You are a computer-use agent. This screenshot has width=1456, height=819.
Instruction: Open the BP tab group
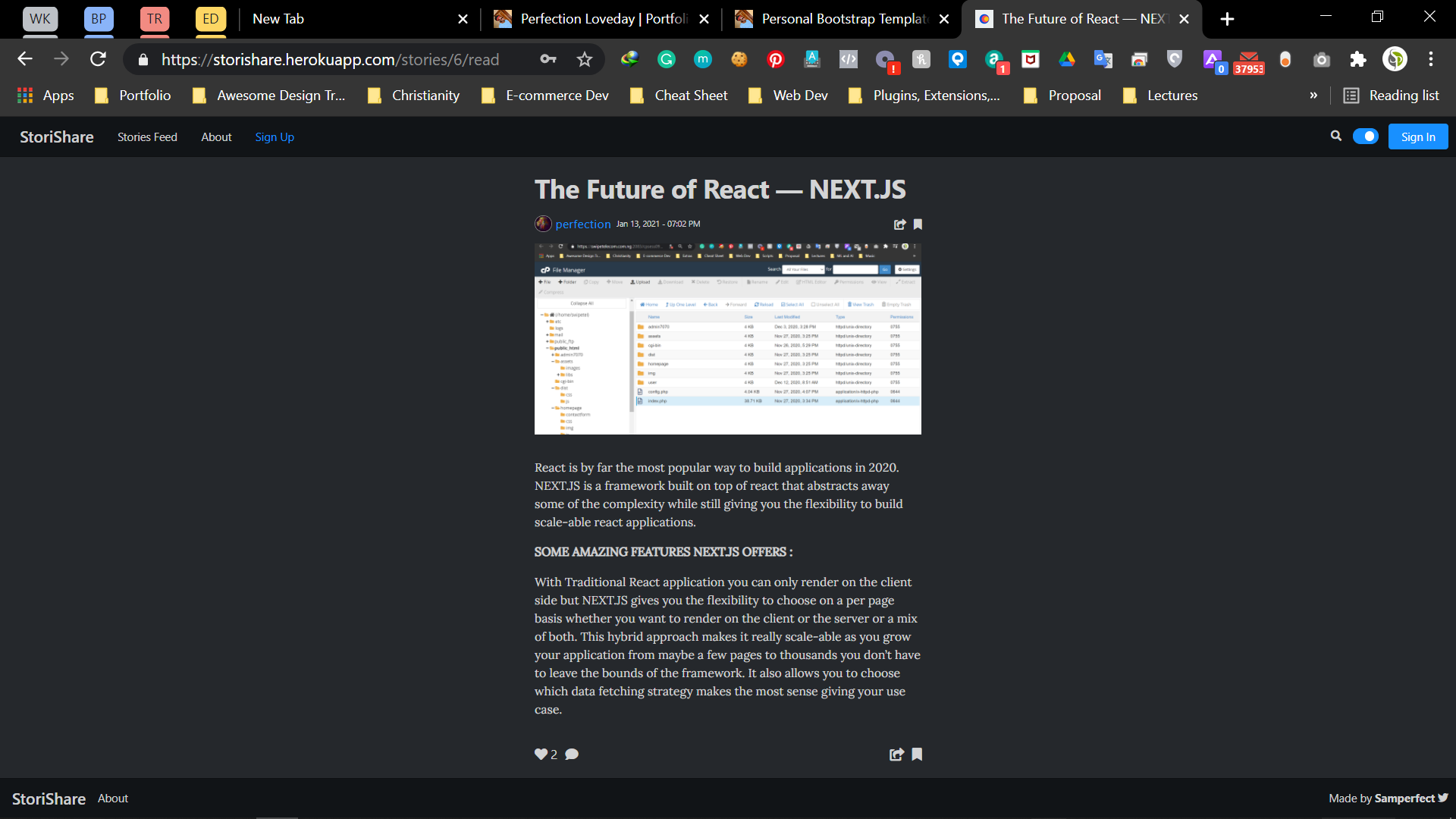[99, 19]
